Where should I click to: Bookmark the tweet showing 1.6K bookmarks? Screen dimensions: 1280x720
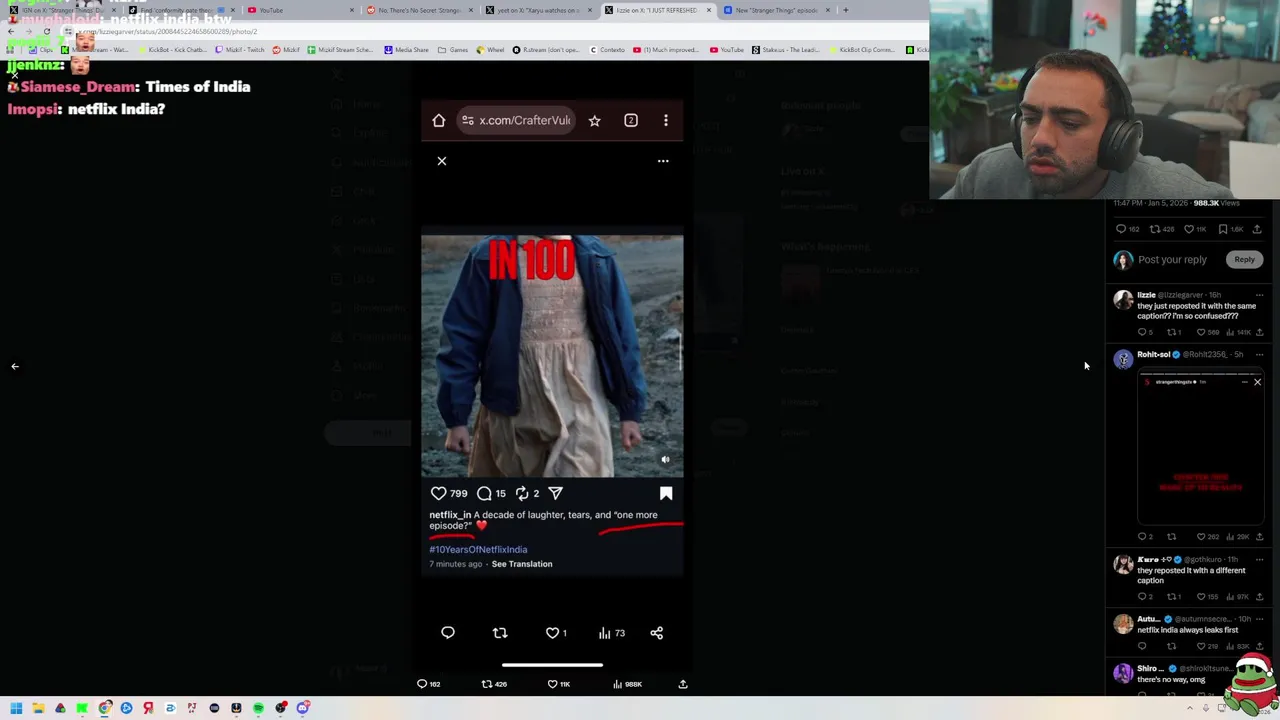point(1231,229)
